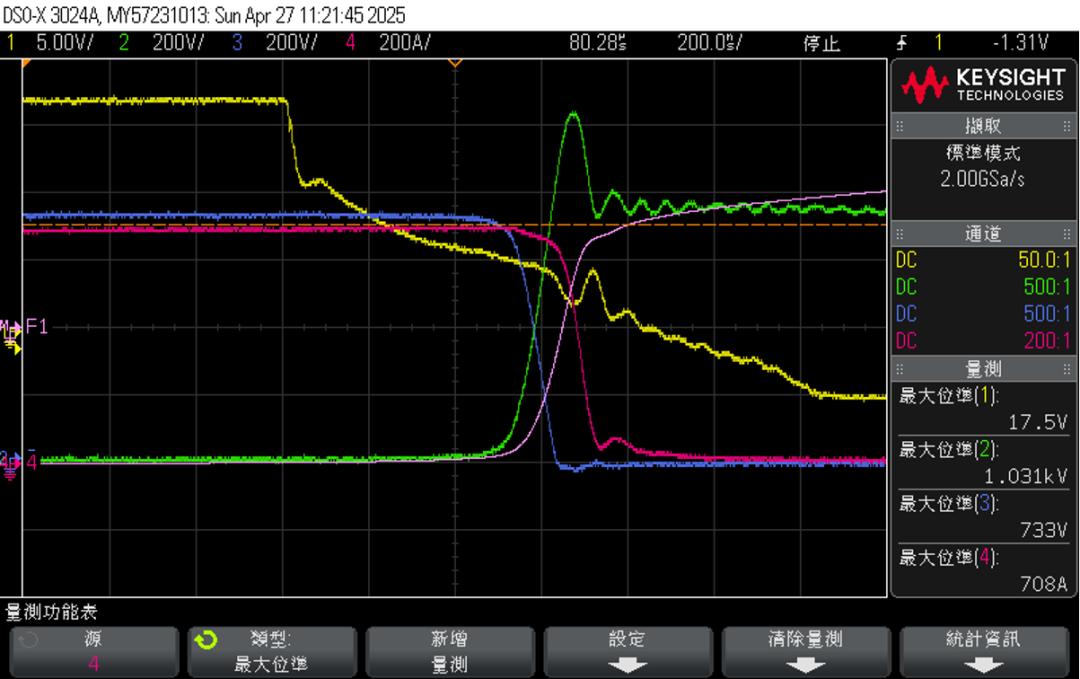The image size is (1080, 679).
Task: Select the -1.31V trigger level readout
Action: 1020,43
